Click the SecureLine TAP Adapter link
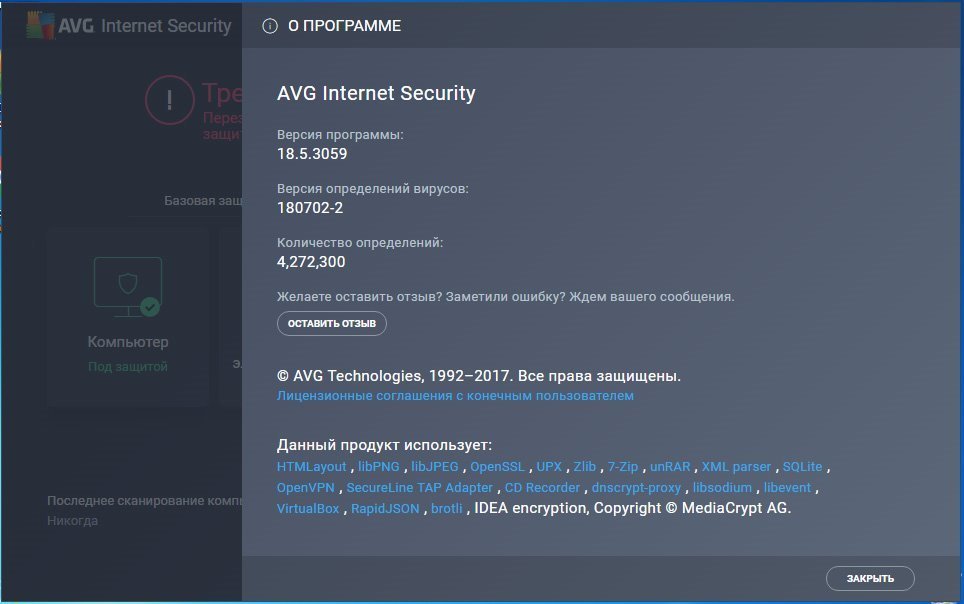Screen dimensions: 964x604 (x=419, y=488)
